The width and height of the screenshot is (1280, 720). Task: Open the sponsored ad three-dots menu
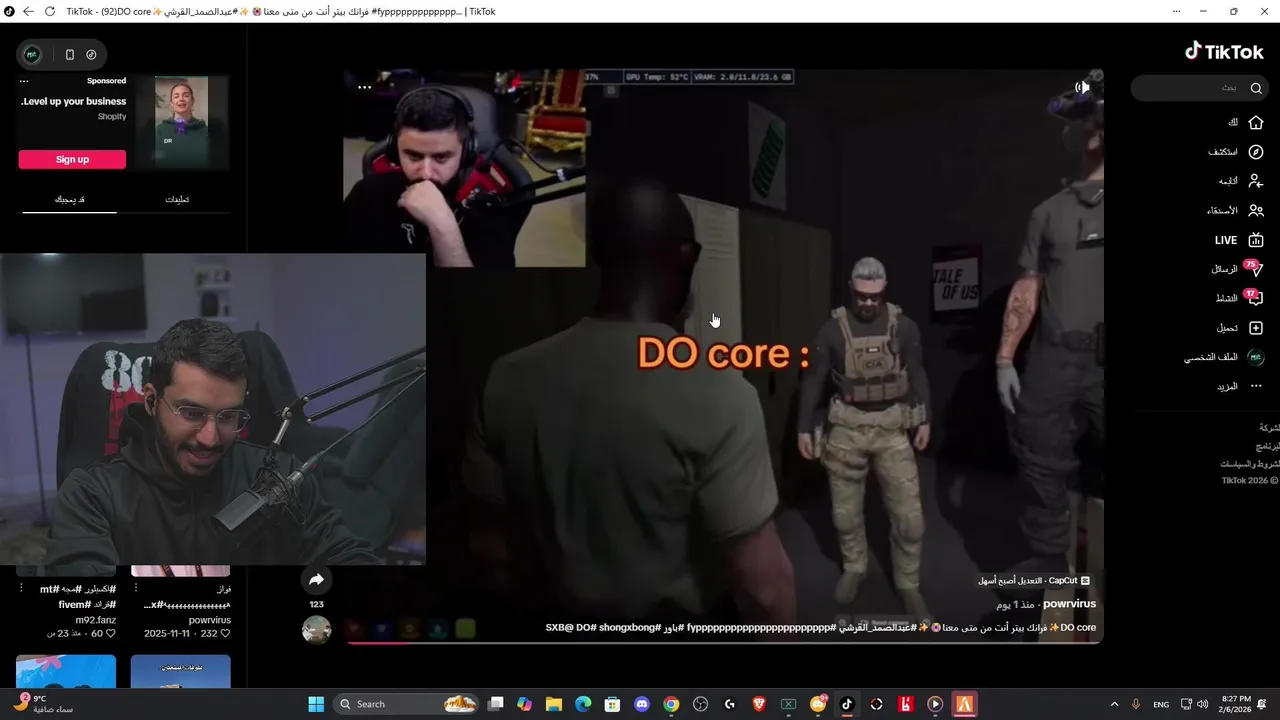point(24,81)
